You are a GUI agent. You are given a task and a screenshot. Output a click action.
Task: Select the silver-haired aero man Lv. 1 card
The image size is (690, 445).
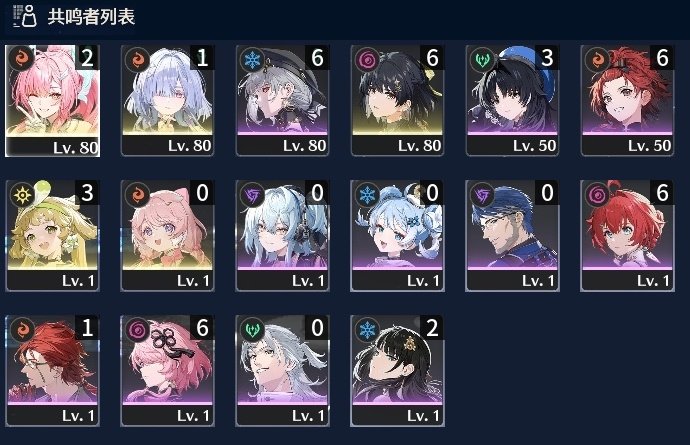[282, 371]
